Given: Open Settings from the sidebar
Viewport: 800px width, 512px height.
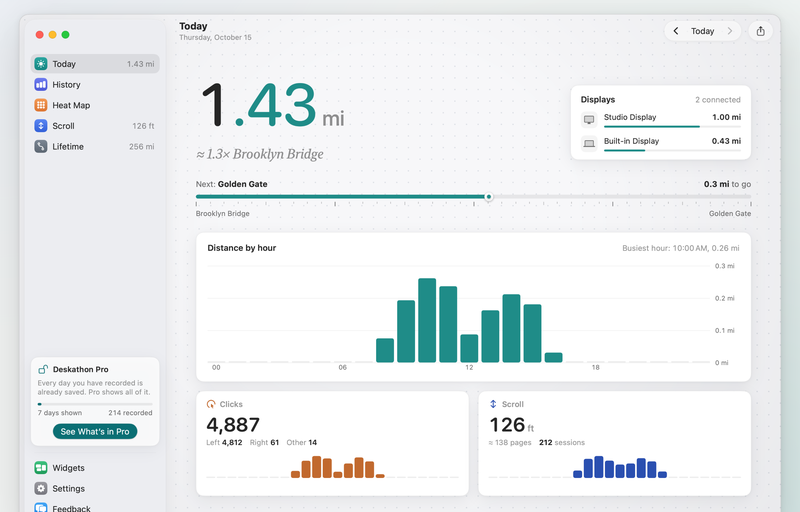Looking at the screenshot, I should [x=95, y=489].
